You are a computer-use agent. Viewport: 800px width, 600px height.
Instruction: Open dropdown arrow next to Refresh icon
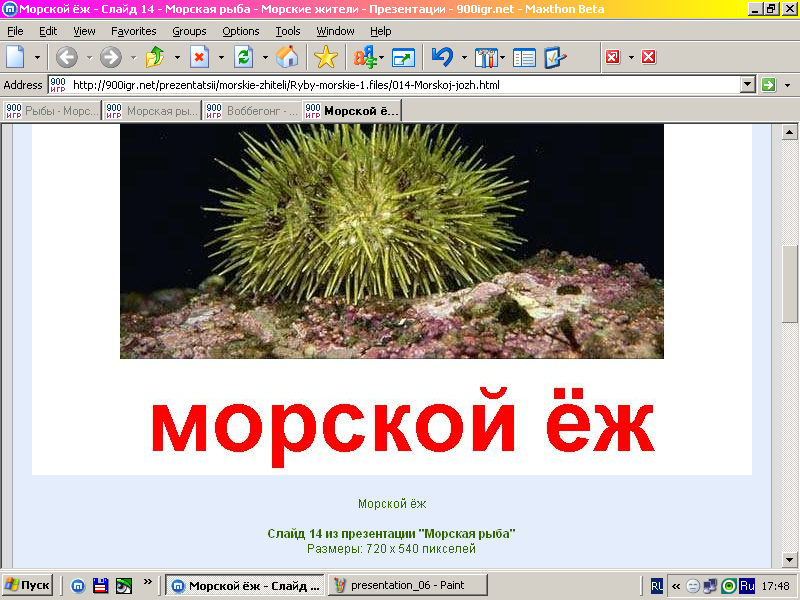pyautogui.click(x=265, y=57)
